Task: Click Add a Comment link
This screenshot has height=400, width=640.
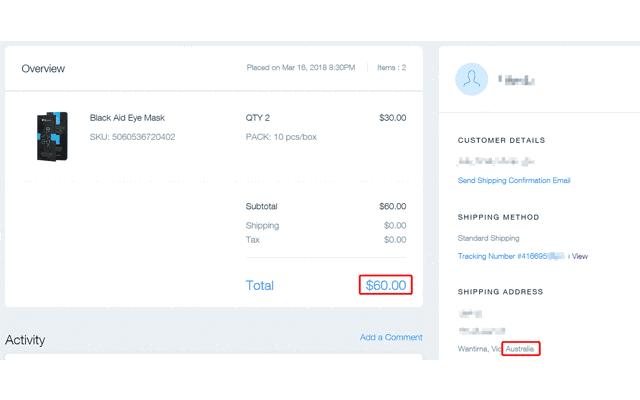Action: click(x=391, y=338)
